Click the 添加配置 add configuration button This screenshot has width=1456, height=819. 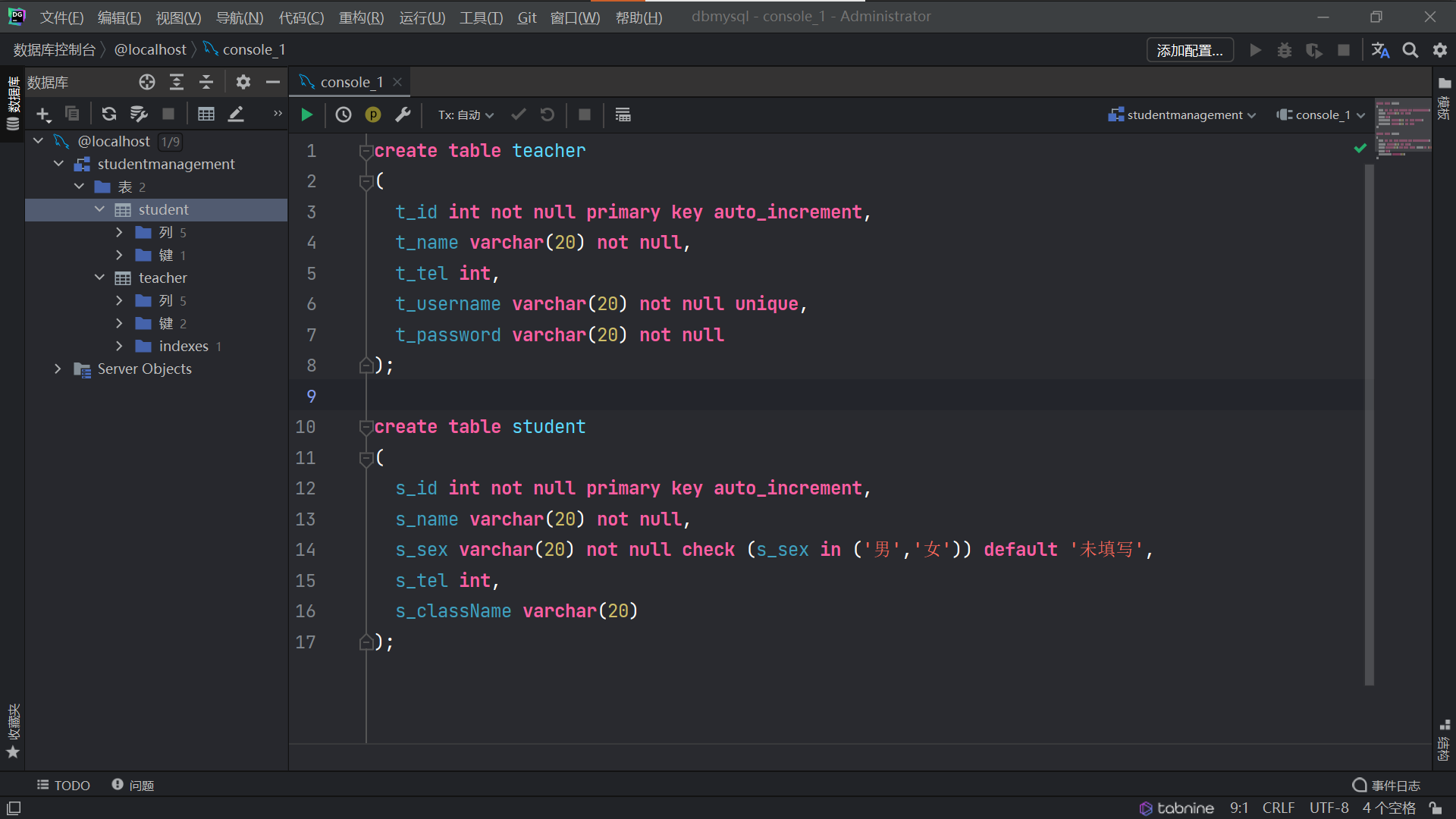point(1189,50)
